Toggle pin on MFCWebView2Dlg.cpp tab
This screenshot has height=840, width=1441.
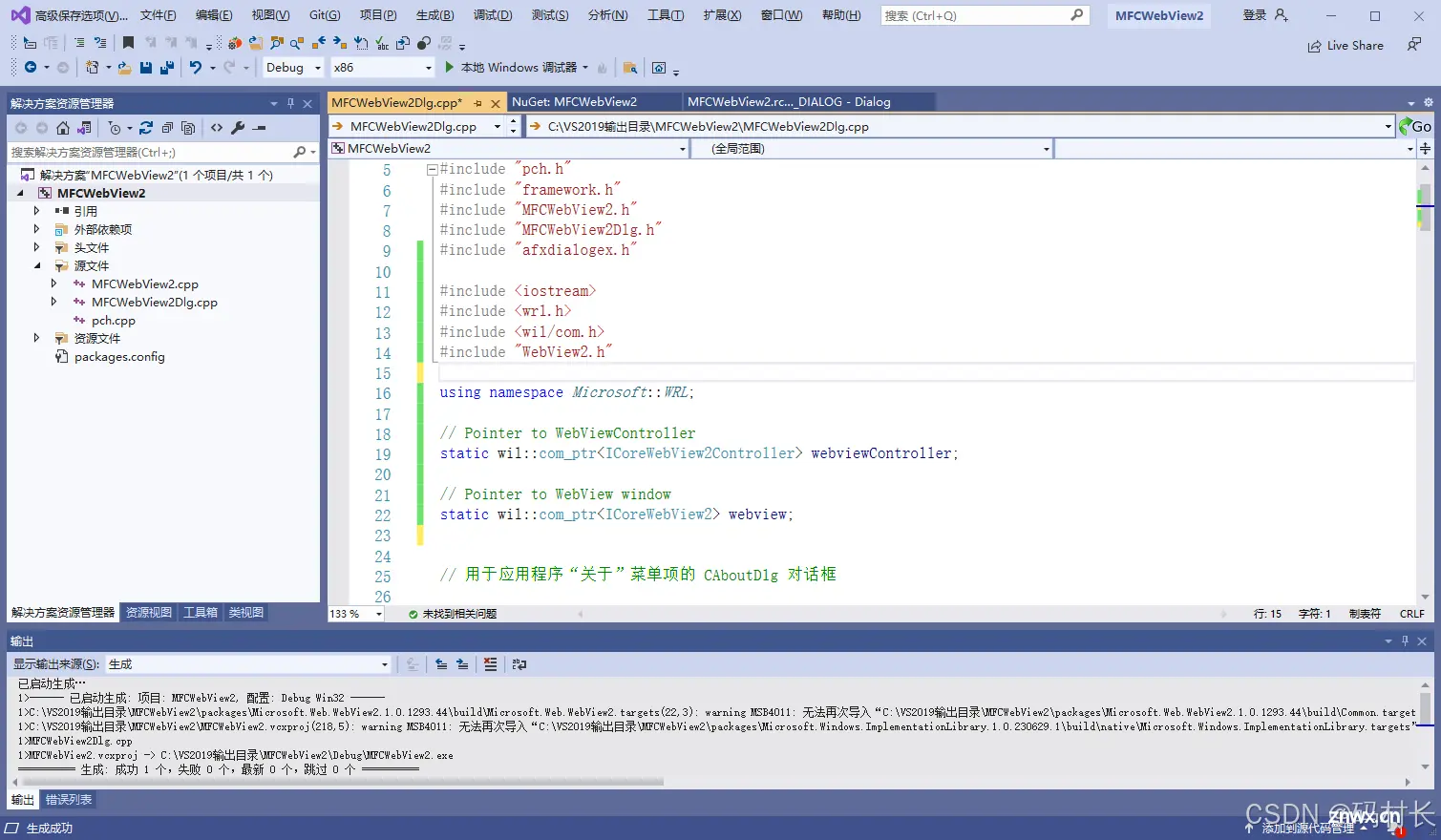tap(477, 103)
